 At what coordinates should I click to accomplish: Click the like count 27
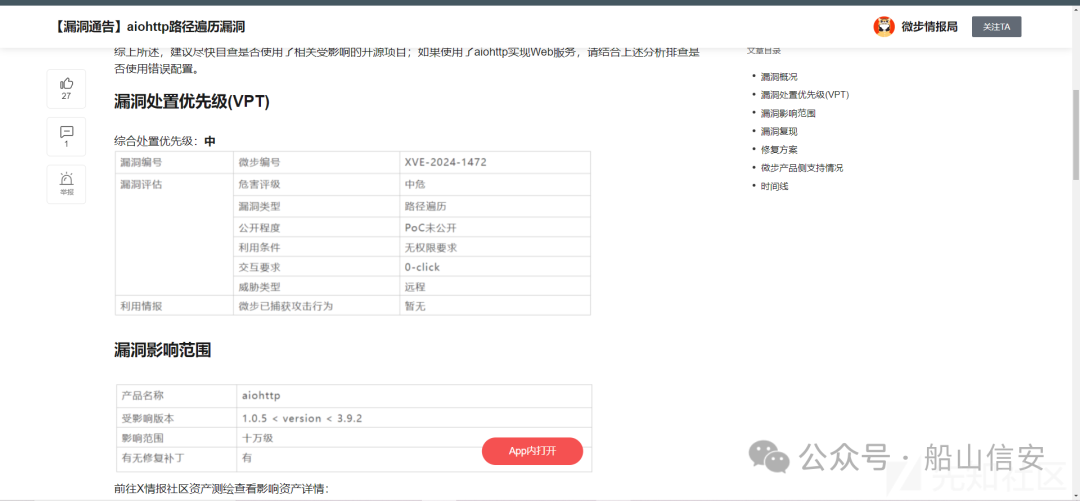(x=66, y=96)
